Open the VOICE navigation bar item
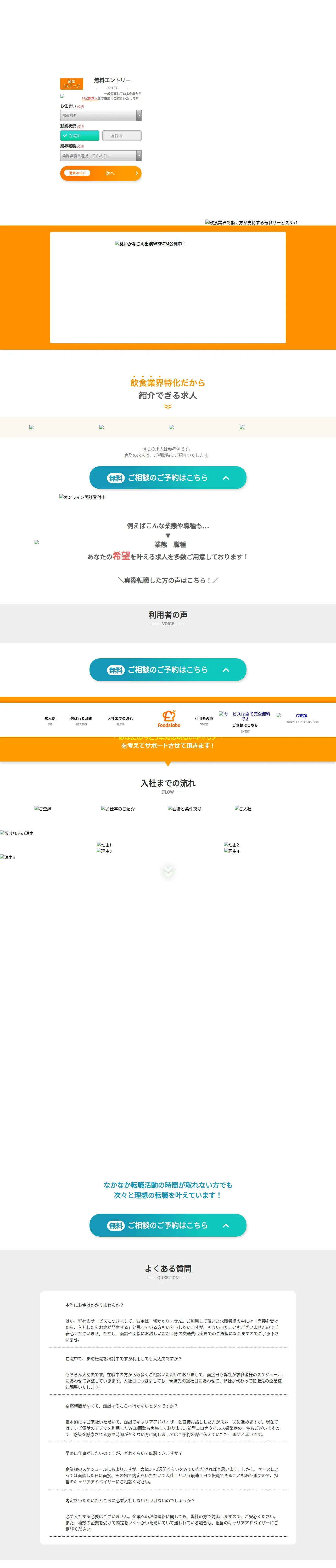Screen dimensions: 336x1568 (204, 721)
